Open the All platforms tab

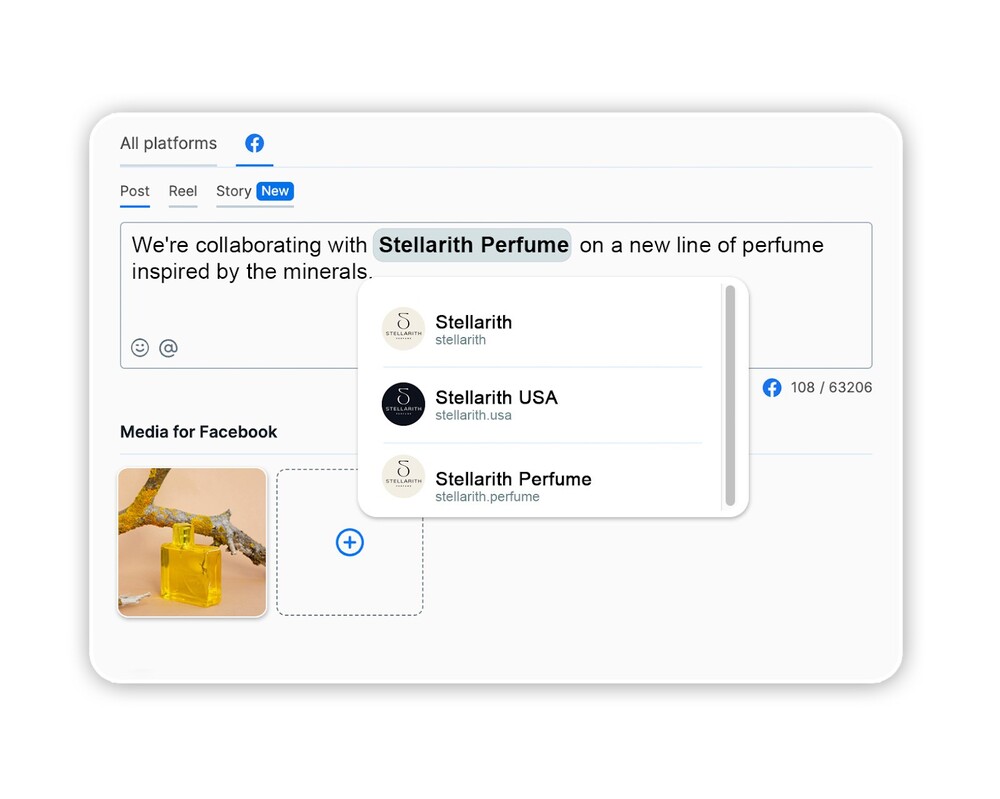coord(168,143)
